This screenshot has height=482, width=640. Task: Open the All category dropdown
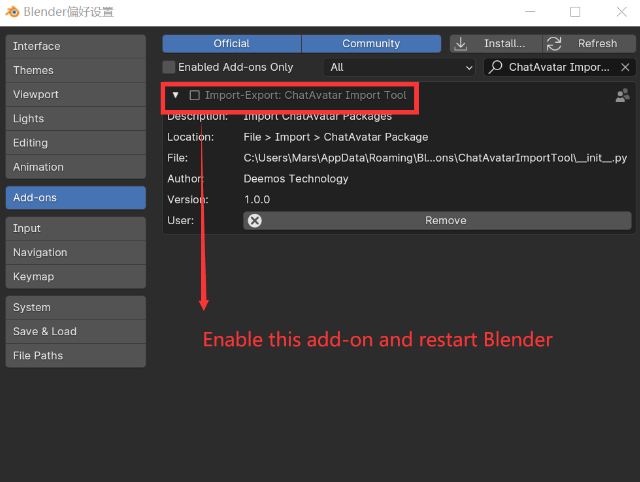(x=399, y=67)
